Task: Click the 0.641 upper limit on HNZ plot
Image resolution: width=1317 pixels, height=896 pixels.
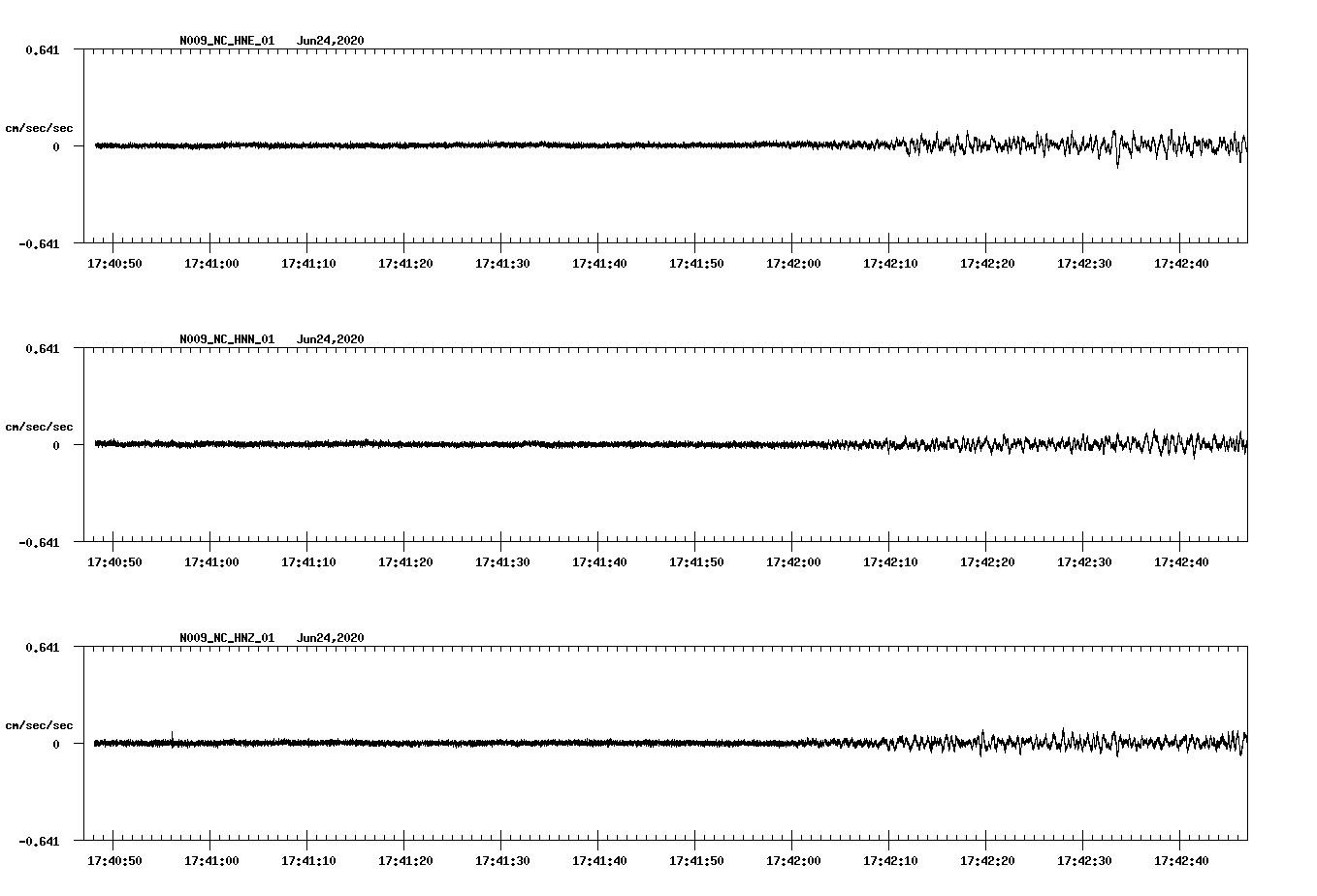Action: (x=43, y=647)
